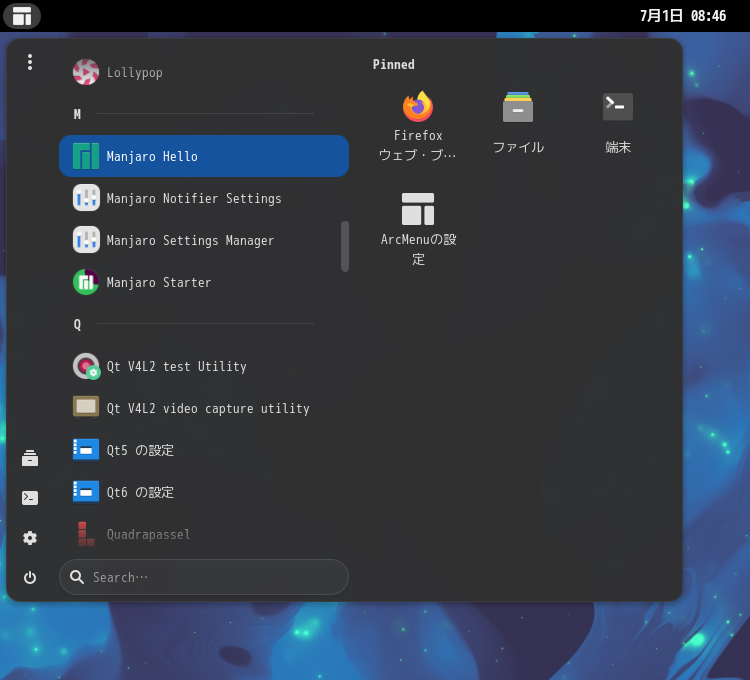Screen dimensions: 750x680
Task: Click the sidebar file manager shortcut icon
Action: [30, 458]
